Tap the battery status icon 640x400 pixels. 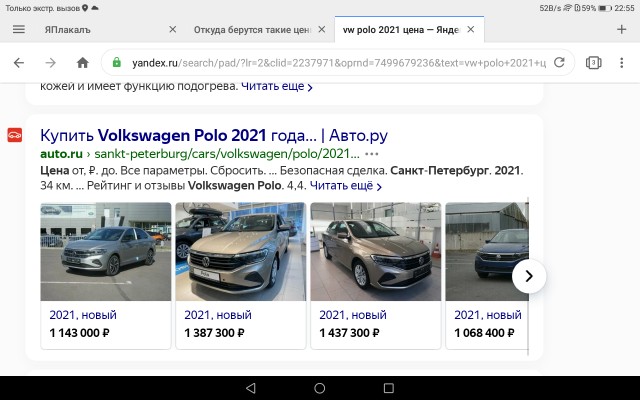coord(604,8)
